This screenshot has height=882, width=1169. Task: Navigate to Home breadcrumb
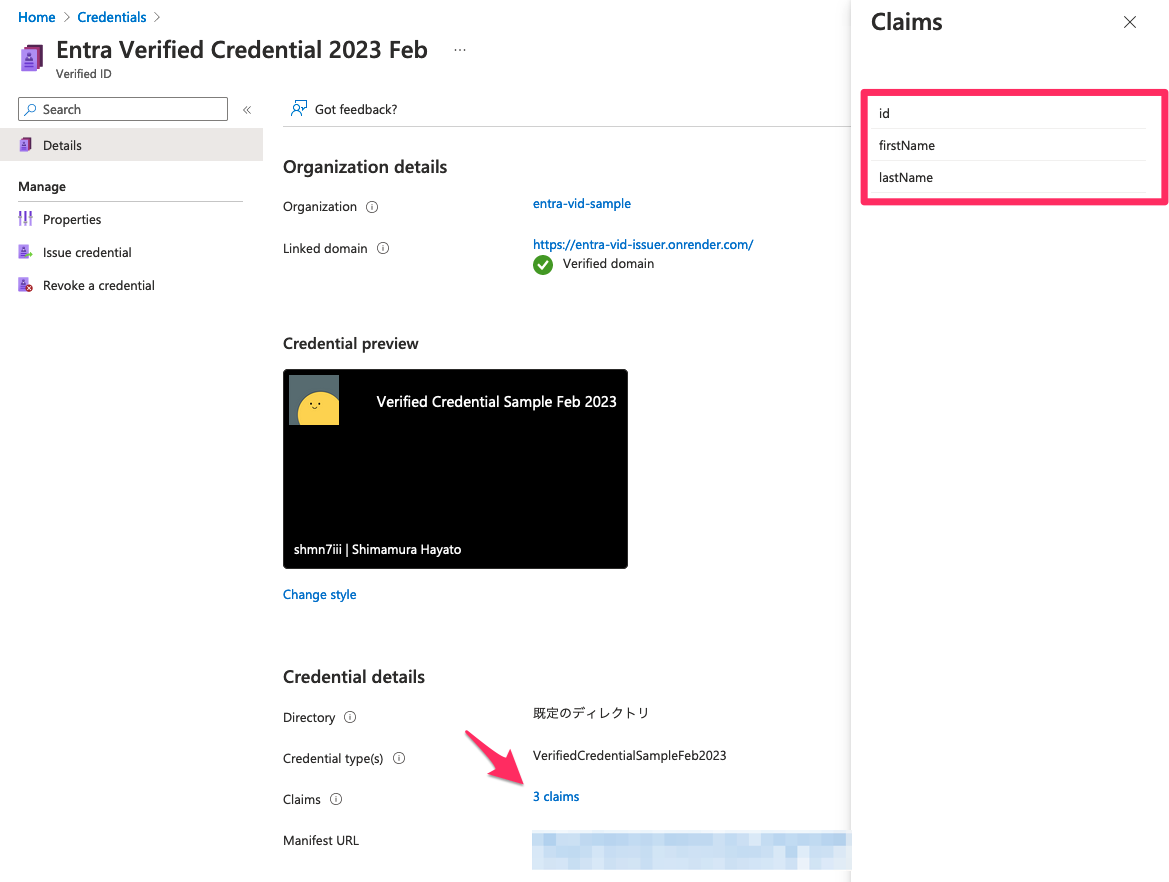[37, 17]
